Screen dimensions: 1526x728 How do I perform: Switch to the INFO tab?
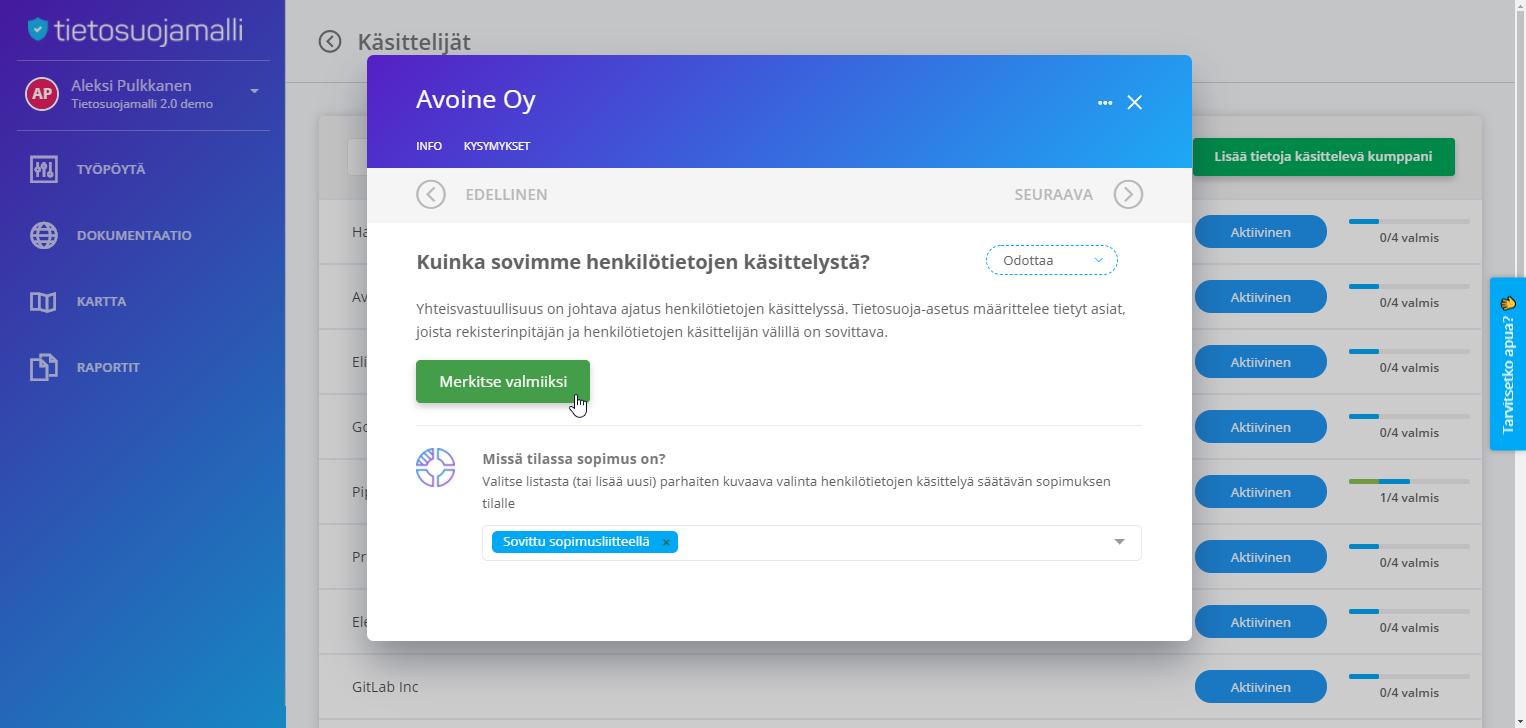tap(429, 146)
